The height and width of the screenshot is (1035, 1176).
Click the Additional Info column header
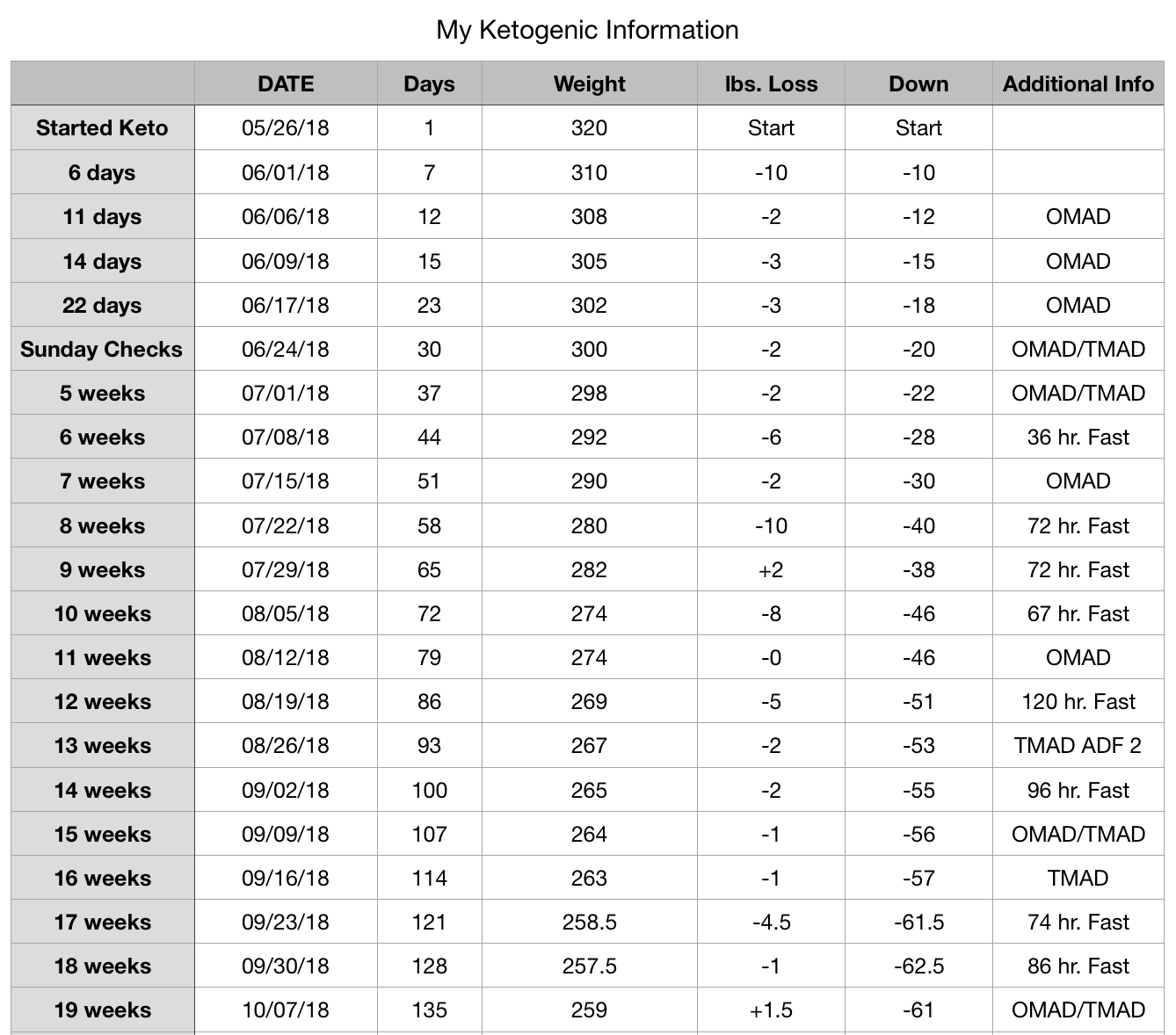(1078, 84)
